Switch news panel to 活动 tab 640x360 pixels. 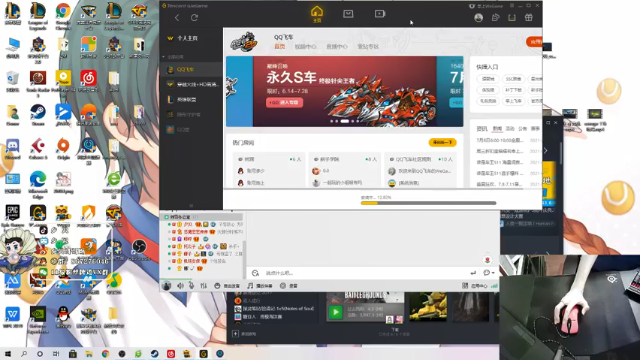(x=510, y=129)
